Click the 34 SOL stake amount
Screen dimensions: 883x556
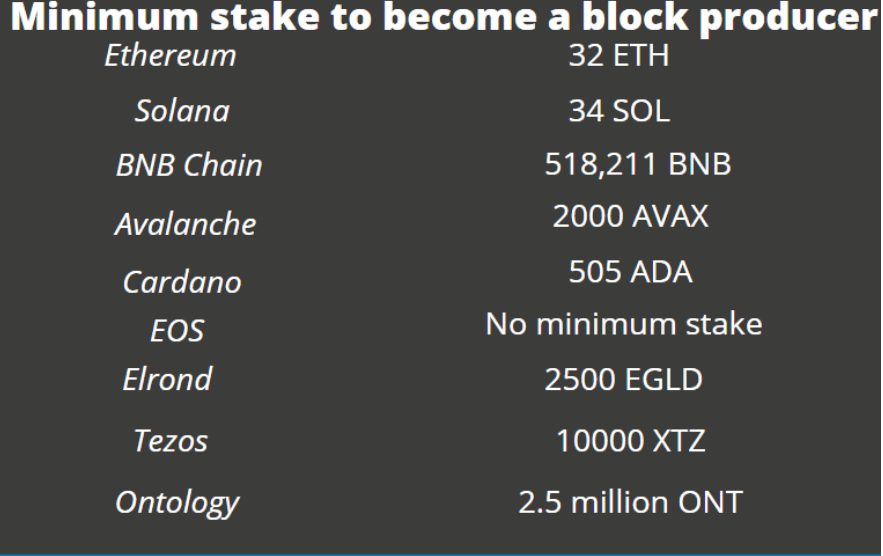(619, 110)
